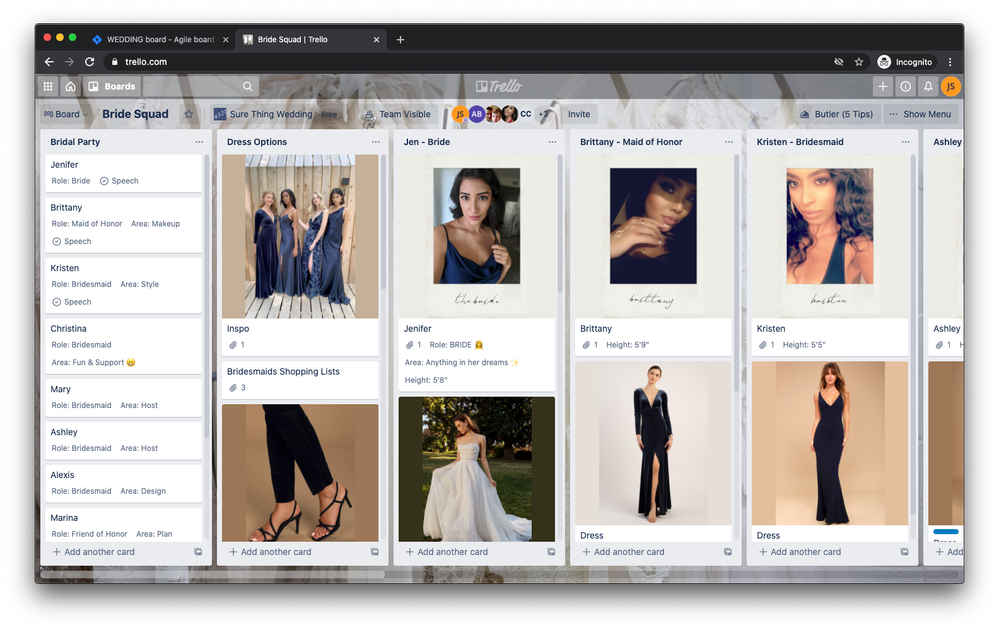
Task: Click the Incognito profile indicator
Action: pyautogui.click(x=905, y=62)
